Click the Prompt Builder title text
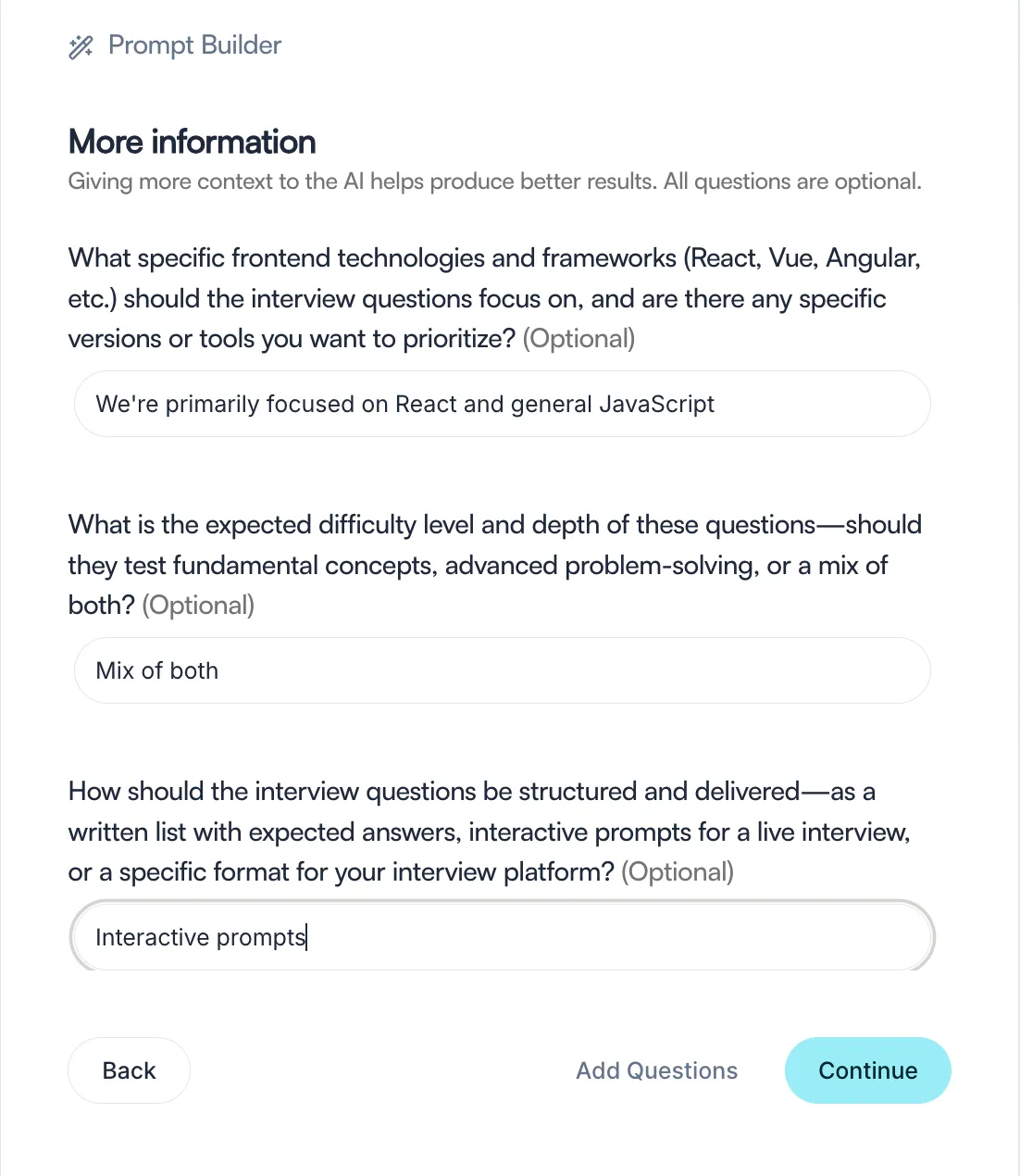Screen dimensions: 1020x1176 tap(194, 45)
